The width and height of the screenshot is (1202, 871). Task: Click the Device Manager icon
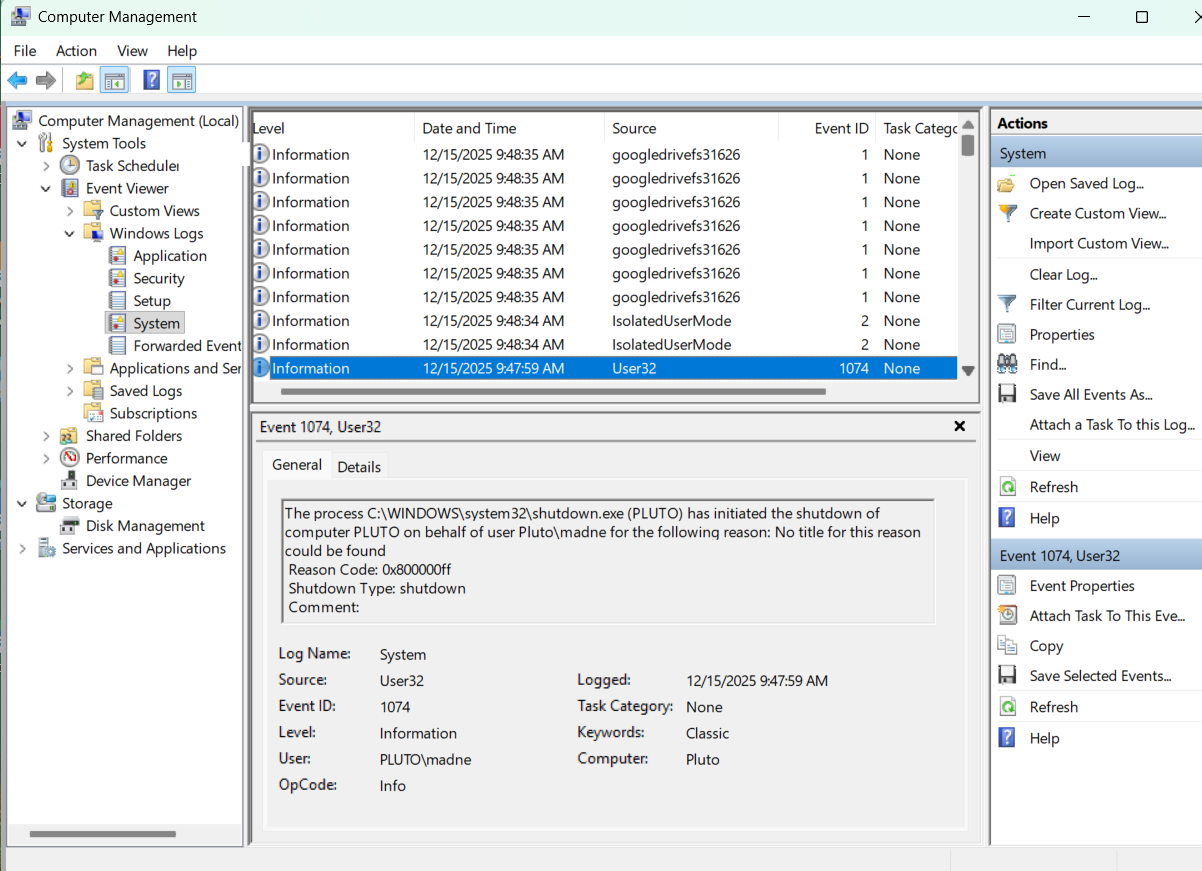click(x=70, y=480)
